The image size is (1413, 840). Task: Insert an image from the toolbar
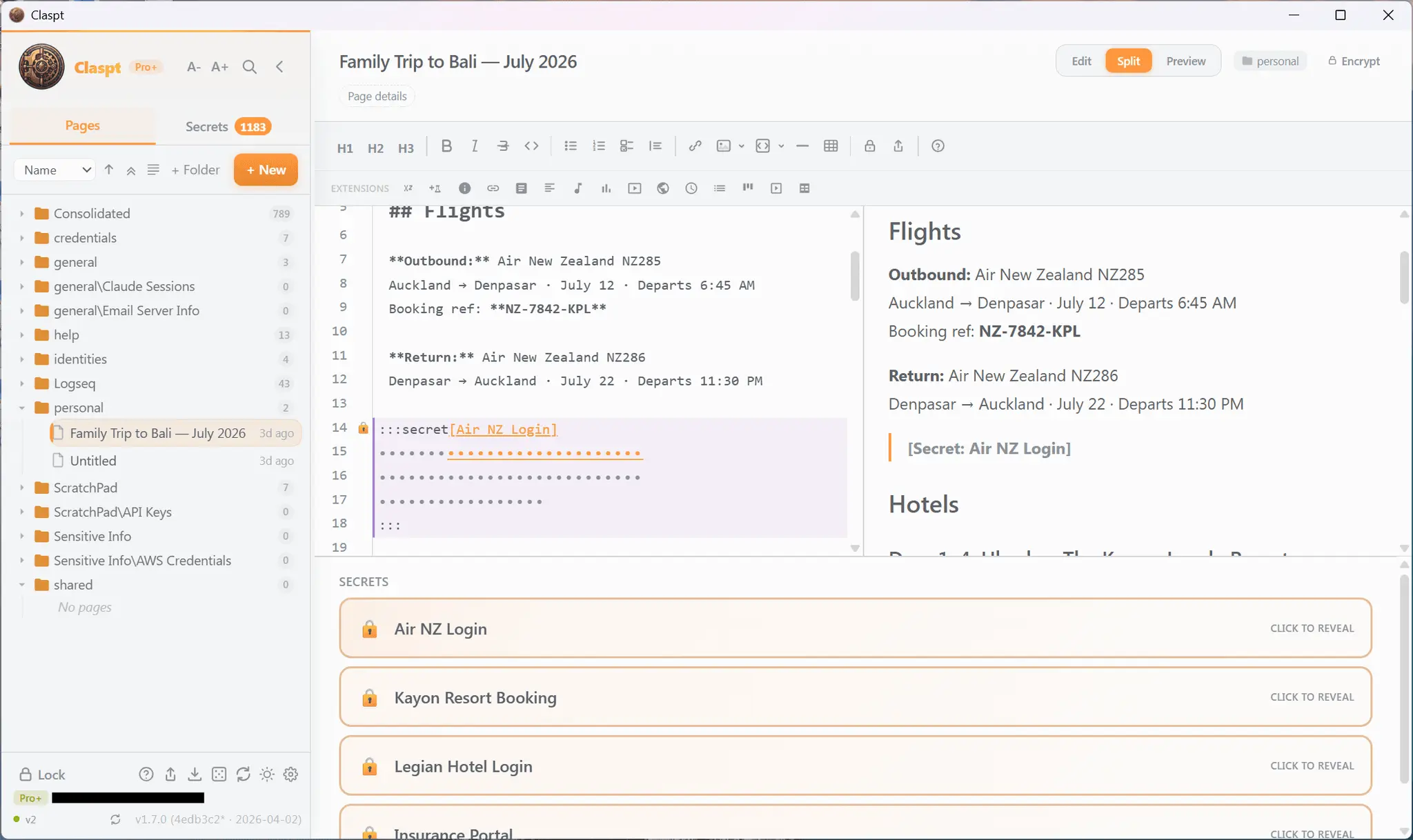(723, 146)
